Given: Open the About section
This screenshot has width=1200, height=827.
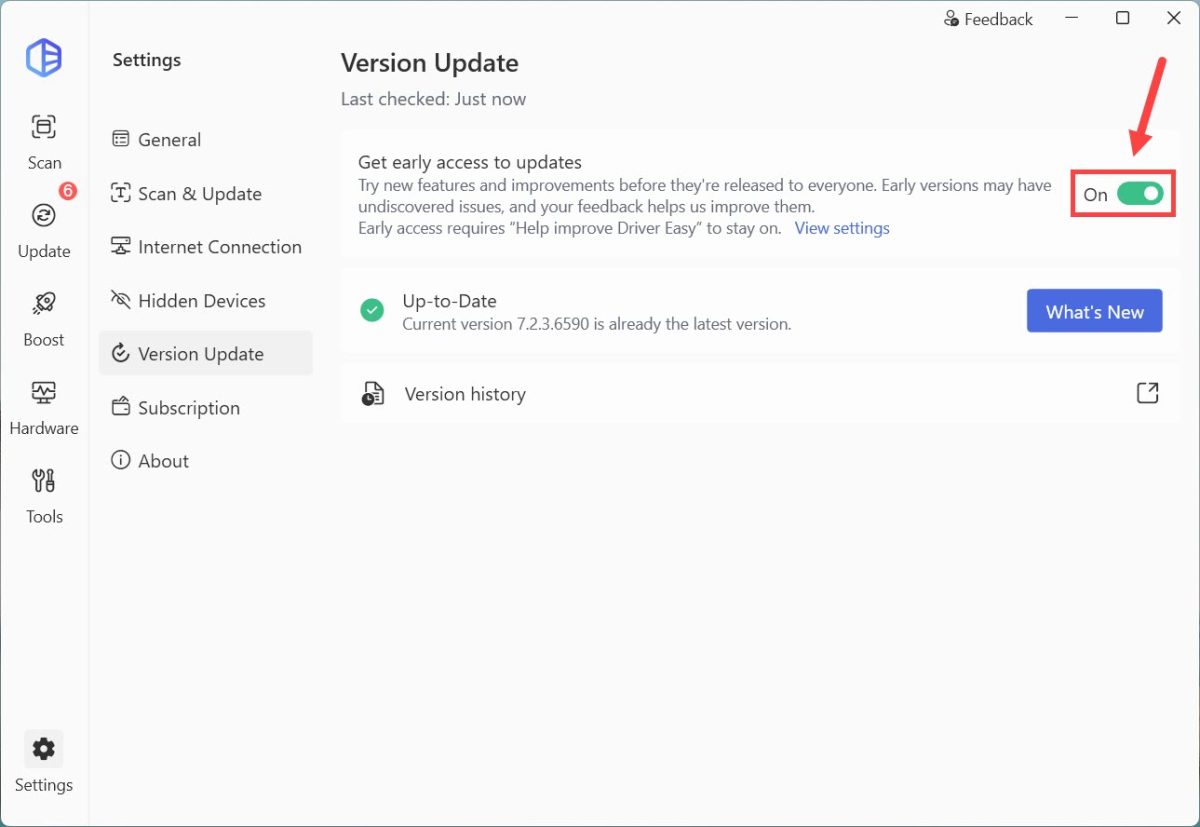Looking at the screenshot, I should coord(206,461).
